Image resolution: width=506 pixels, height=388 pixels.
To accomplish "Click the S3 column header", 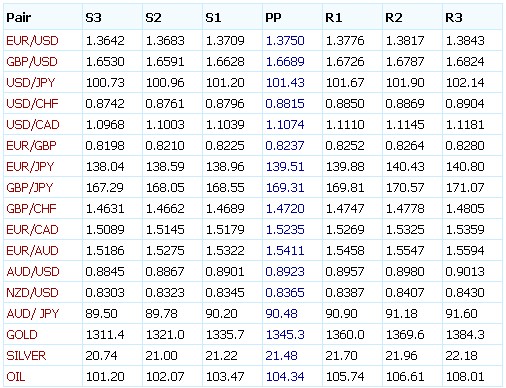I will (x=93, y=17).
